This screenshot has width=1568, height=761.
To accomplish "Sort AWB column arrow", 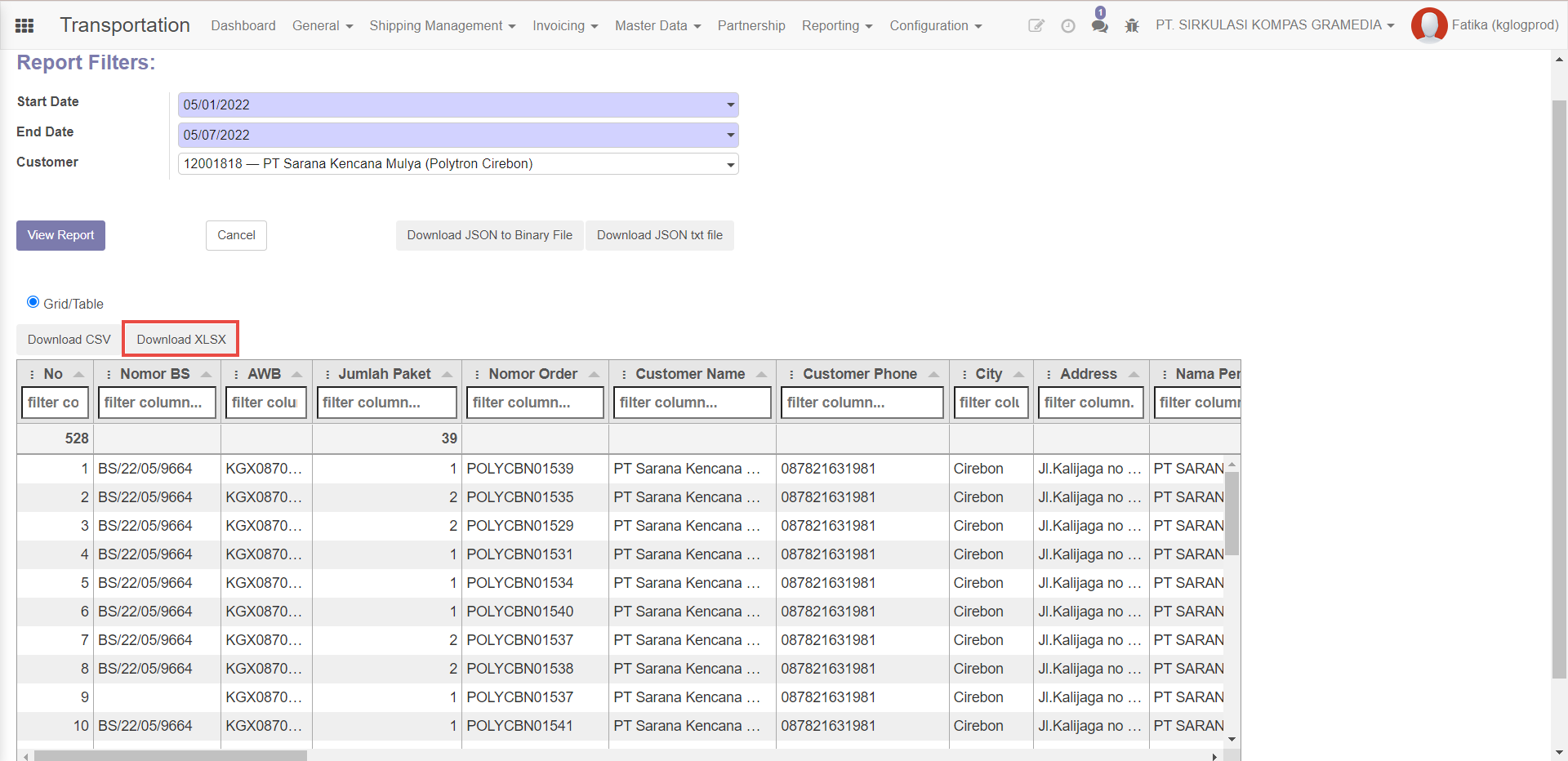I will click(x=297, y=374).
